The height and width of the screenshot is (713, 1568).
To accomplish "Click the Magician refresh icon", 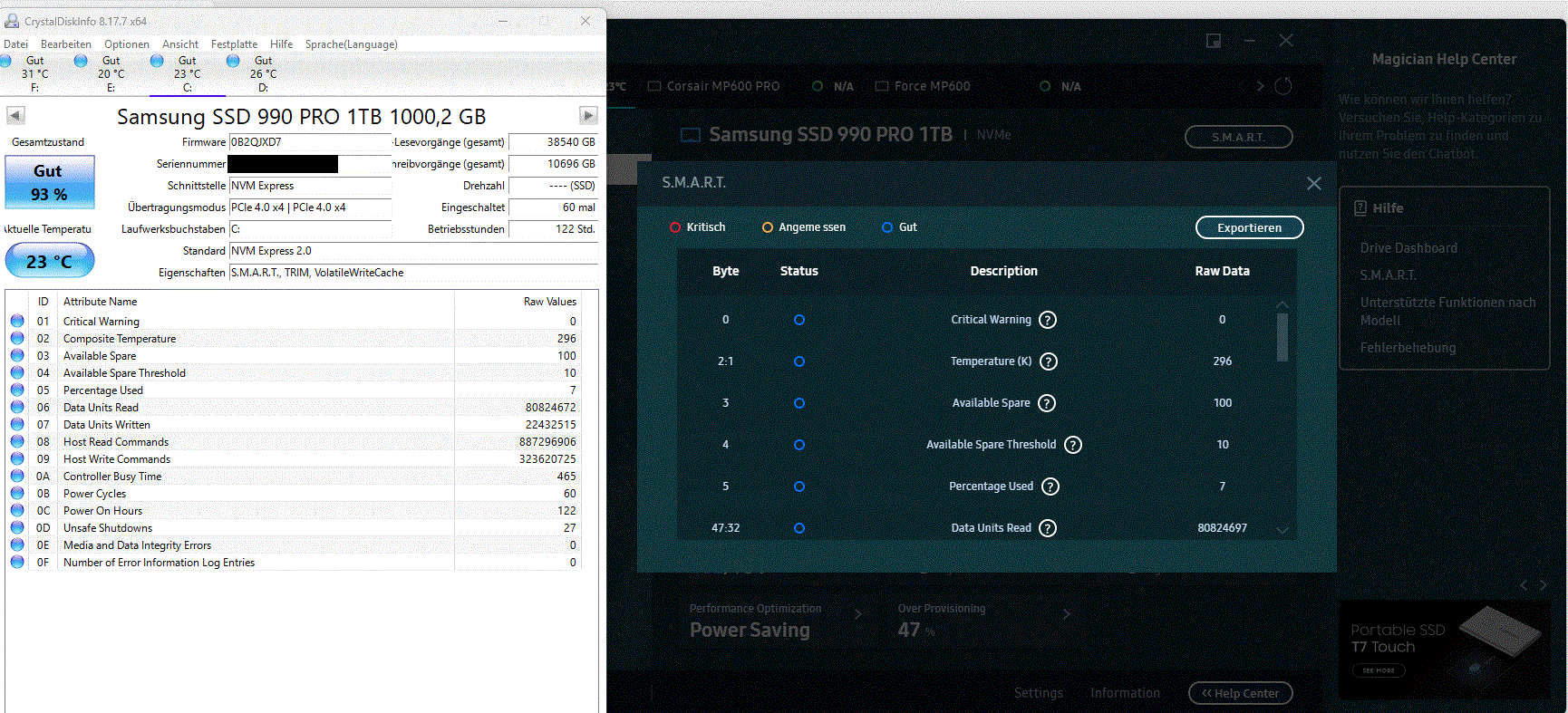I will [x=1283, y=86].
